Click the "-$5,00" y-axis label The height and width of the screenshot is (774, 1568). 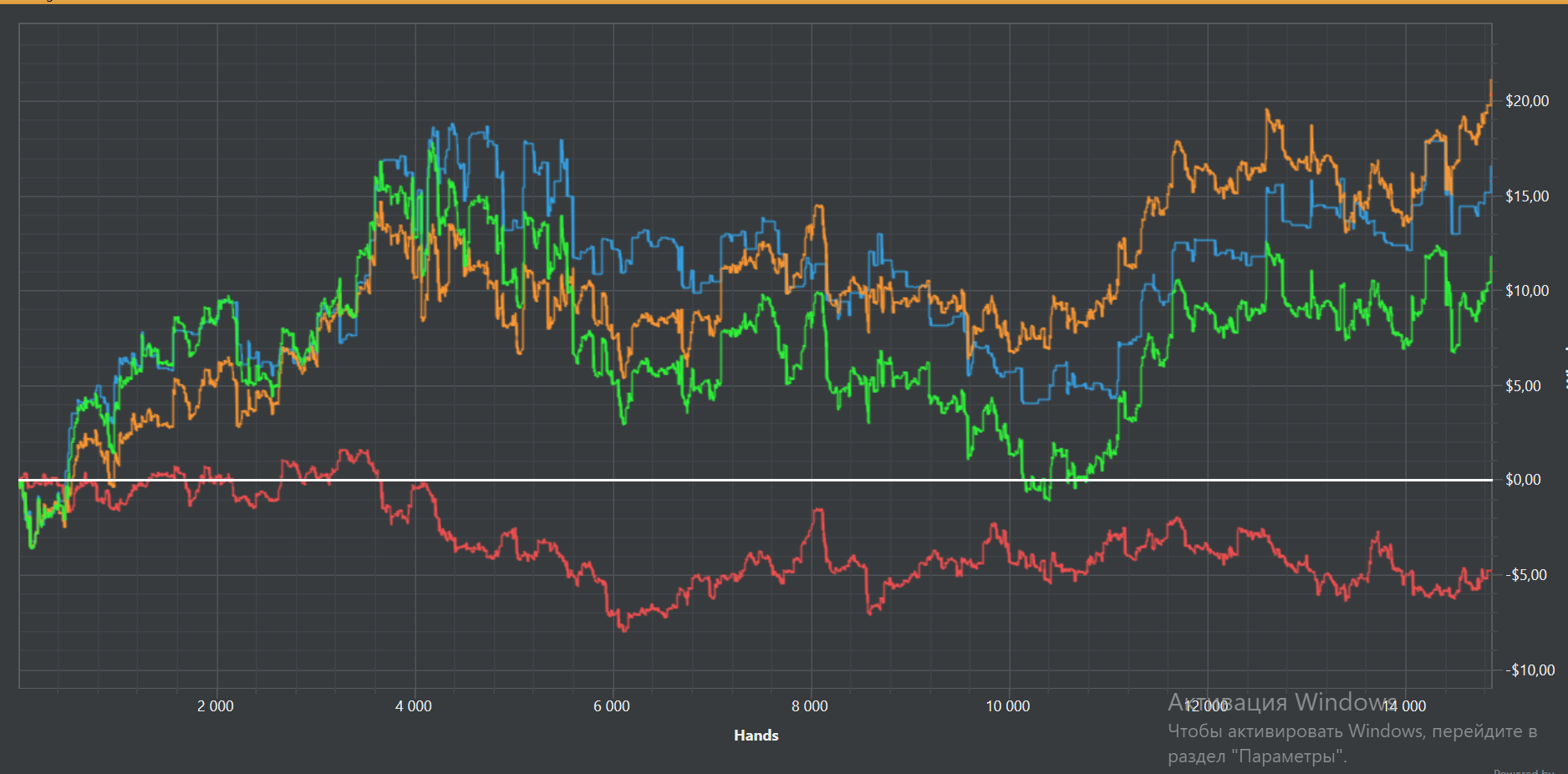tap(1526, 575)
